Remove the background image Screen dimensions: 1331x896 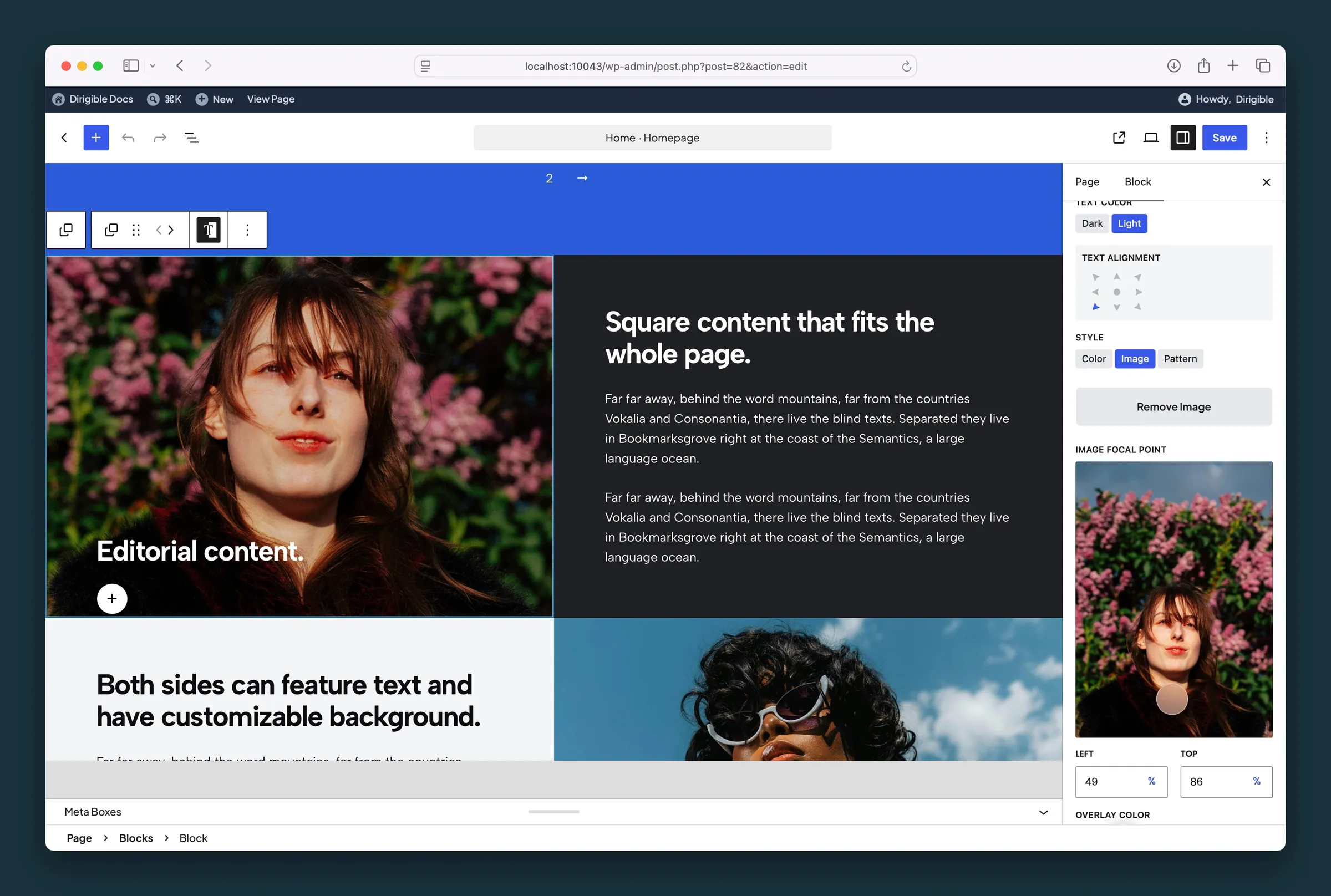pos(1174,407)
